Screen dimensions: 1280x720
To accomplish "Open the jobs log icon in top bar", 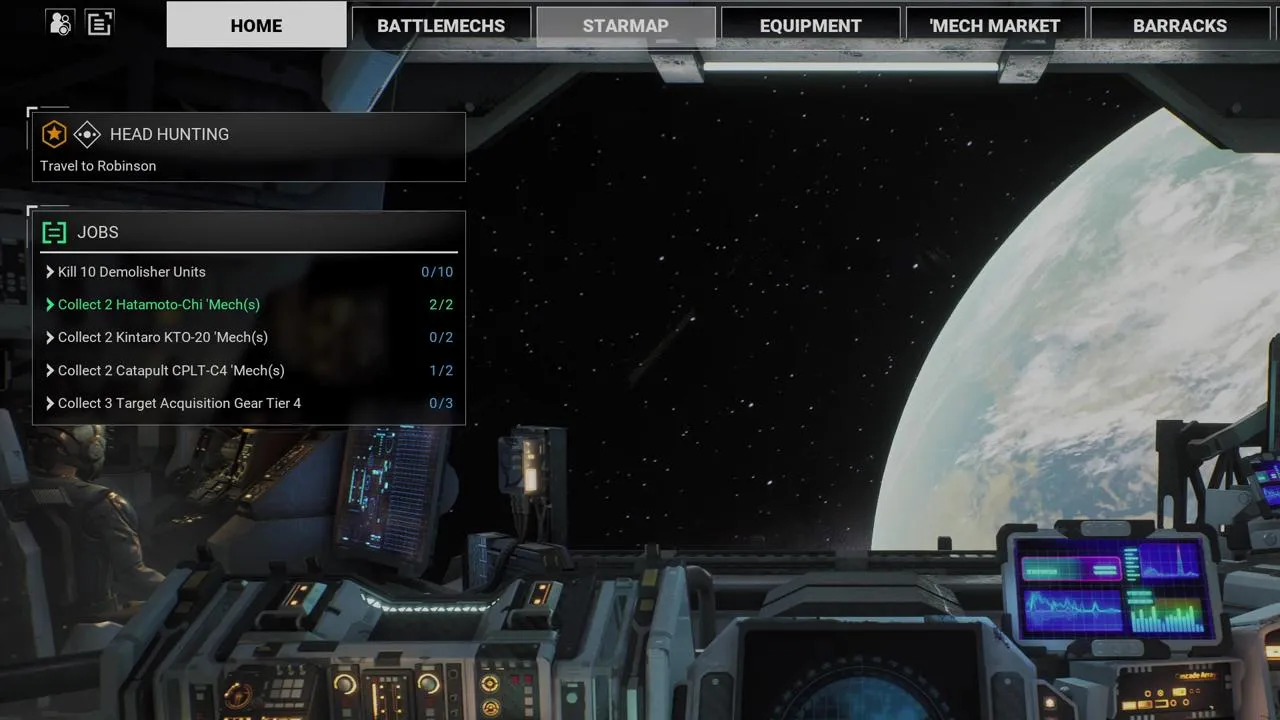I will point(99,23).
